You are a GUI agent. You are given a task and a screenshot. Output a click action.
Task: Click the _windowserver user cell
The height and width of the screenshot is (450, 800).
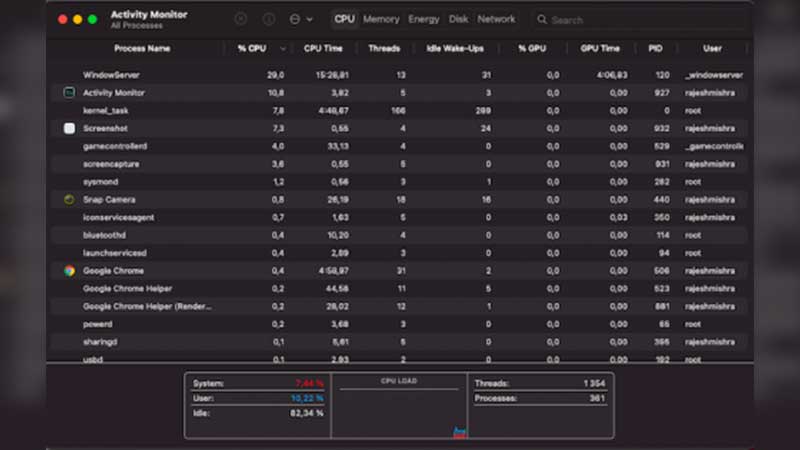714,75
